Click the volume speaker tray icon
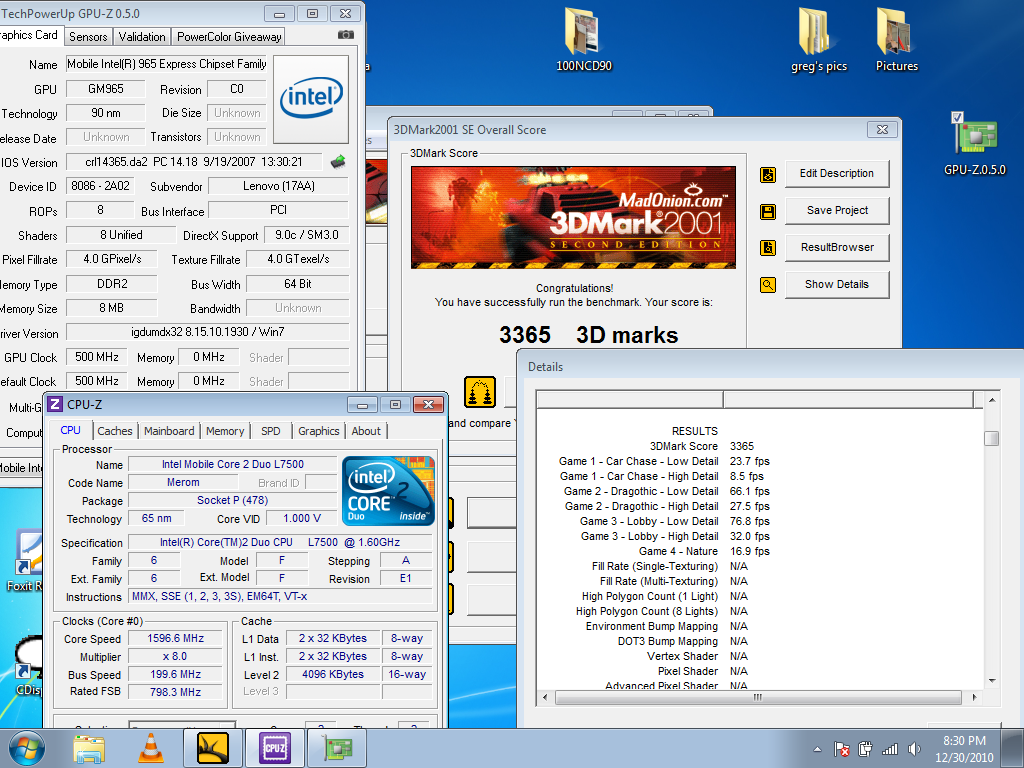 pos(914,749)
